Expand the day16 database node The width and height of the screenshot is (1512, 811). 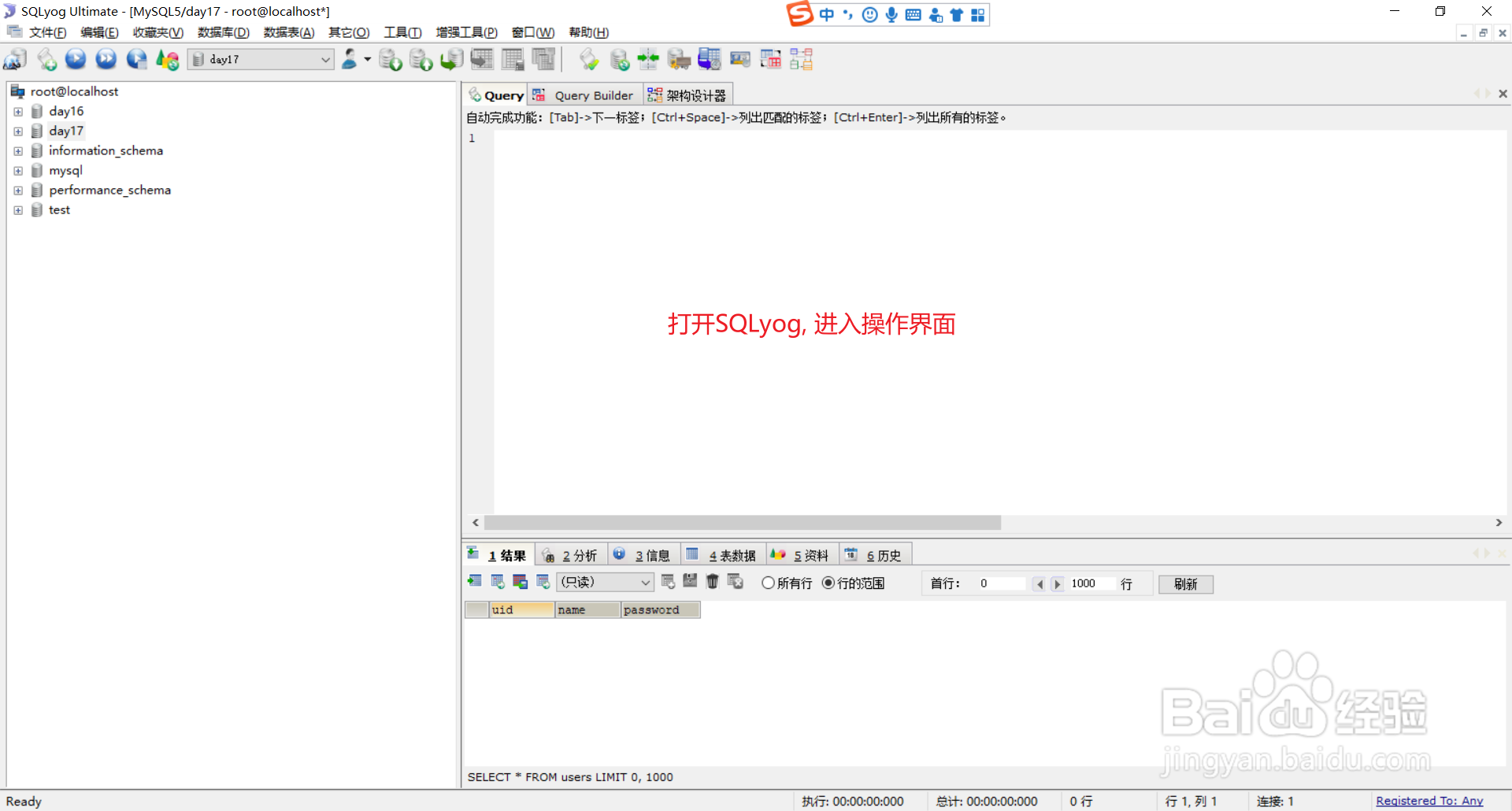(x=18, y=112)
